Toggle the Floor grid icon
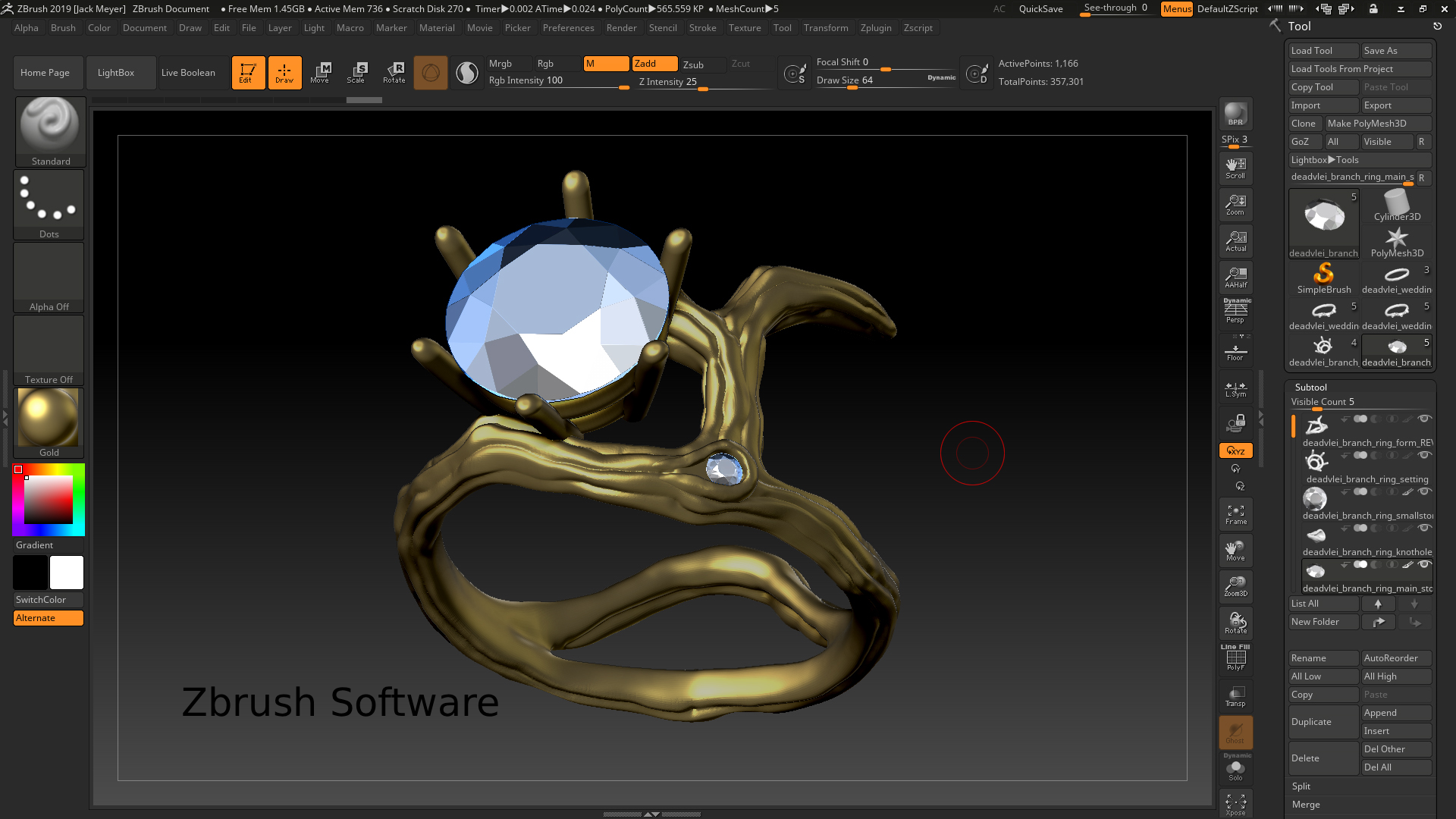The image size is (1456, 819). click(1235, 352)
